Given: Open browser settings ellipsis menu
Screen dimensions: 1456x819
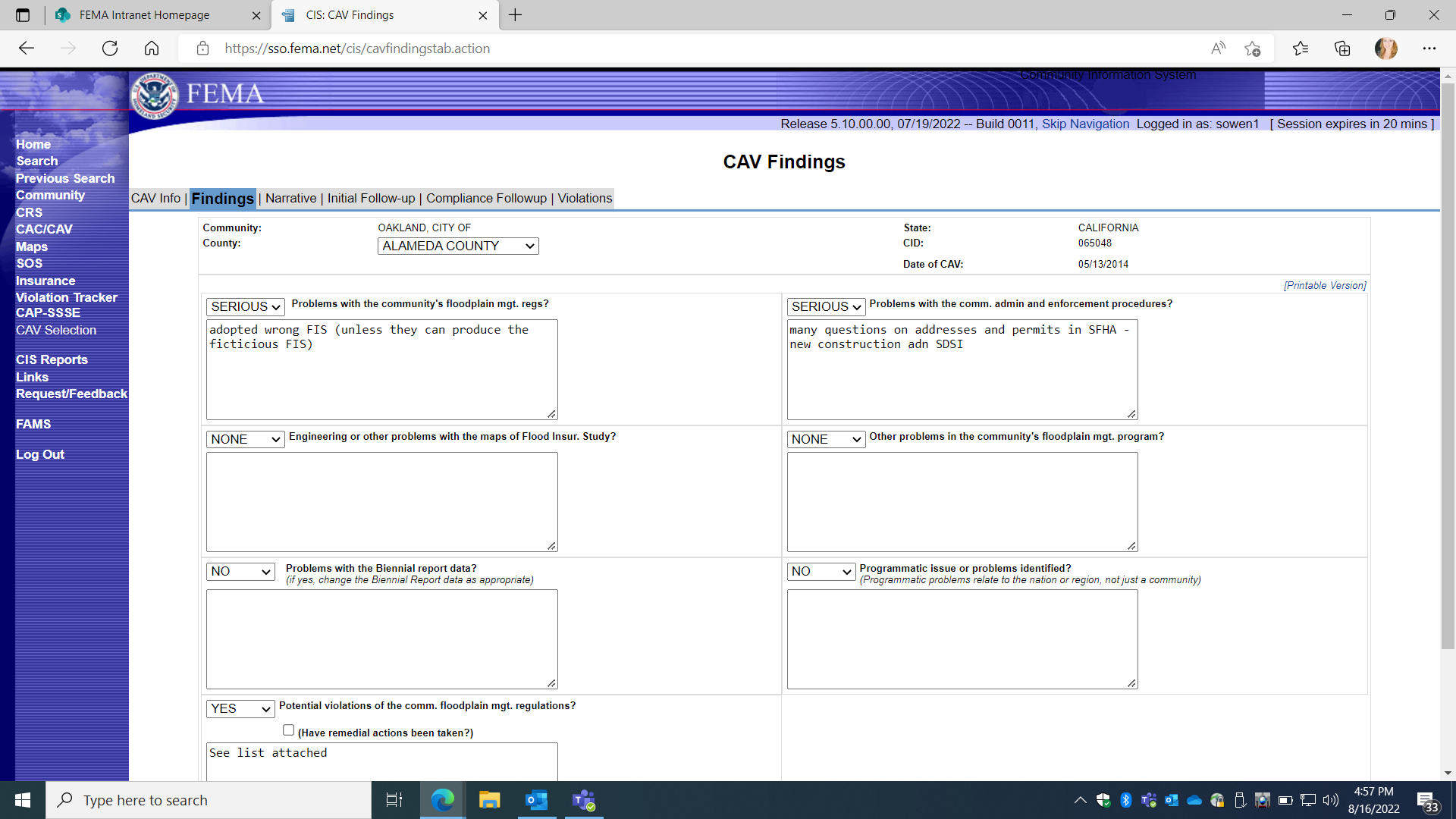Looking at the screenshot, I should [1429, 49].
